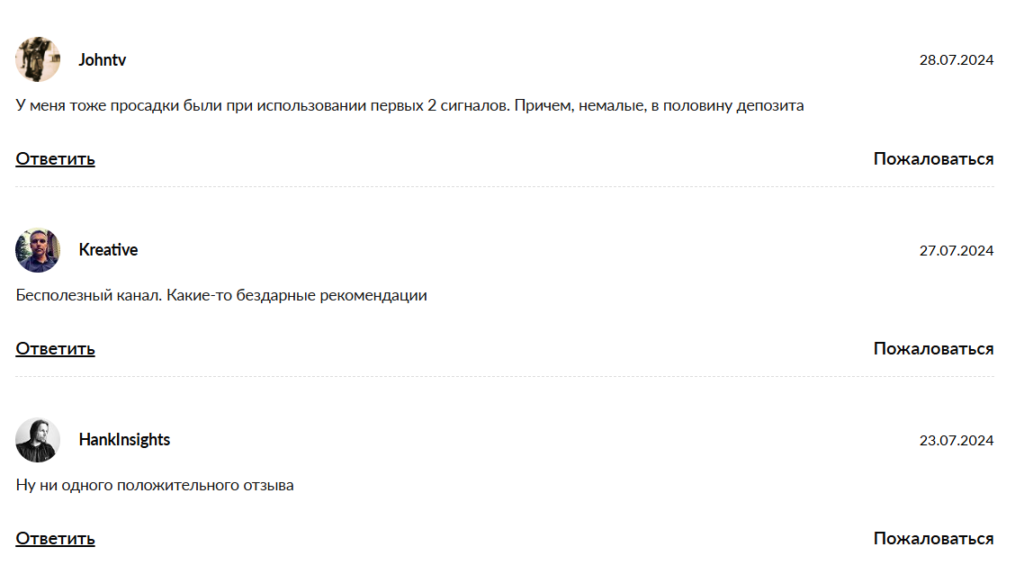Click Johntv's profile avatar

click(x=37, y=60)
